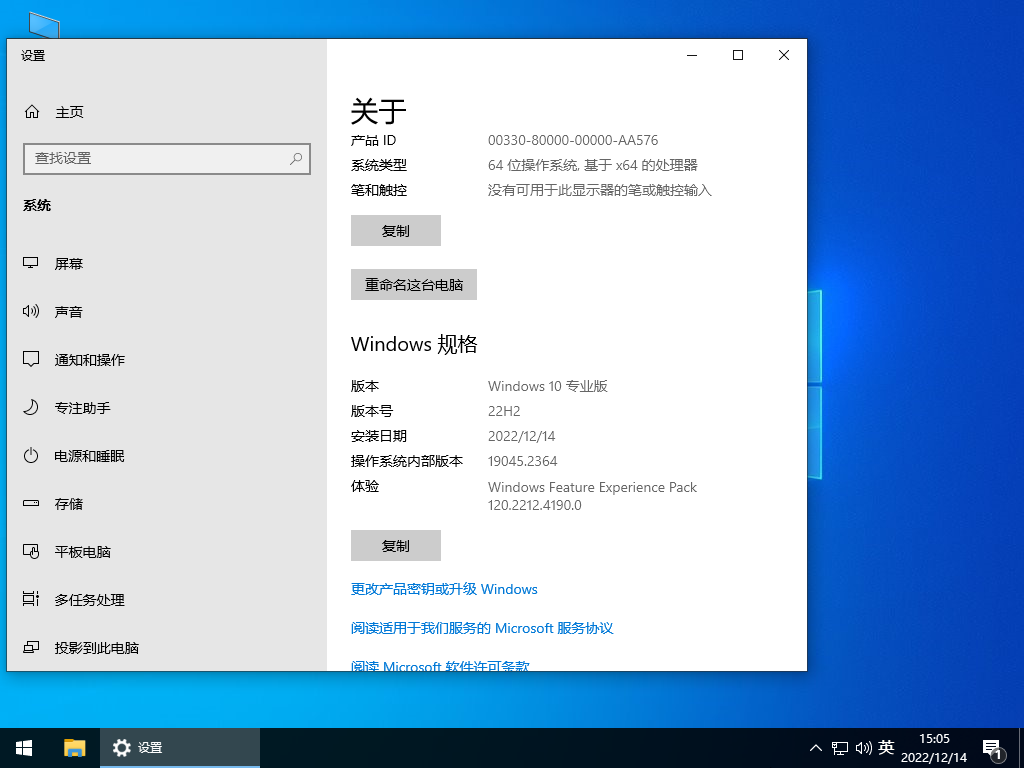The height and width of the screenshot is (768, 1024).
Task: Click 重命名这台电脑 button
Action: pos(413,284)
